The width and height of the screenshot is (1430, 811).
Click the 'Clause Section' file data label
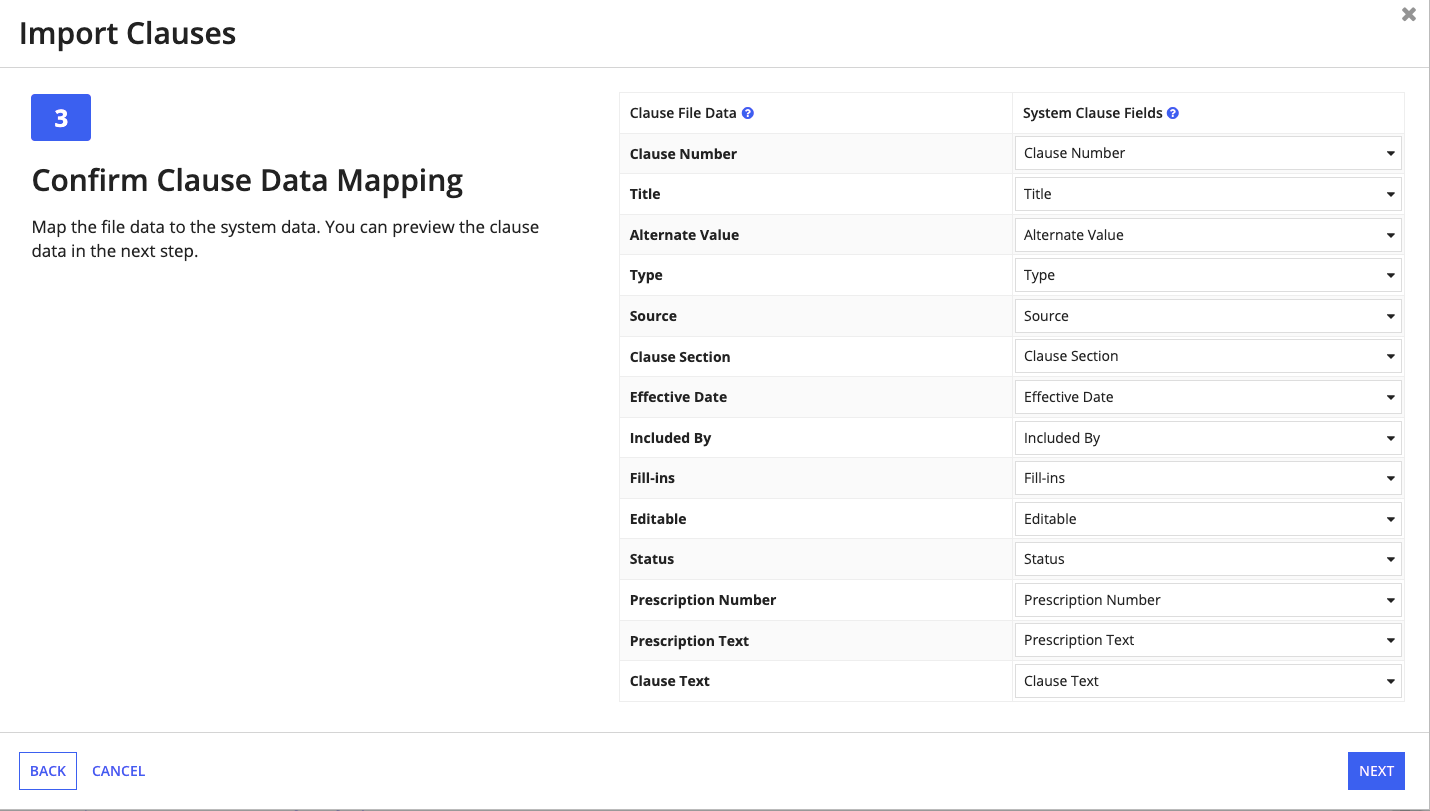(680, 357)
